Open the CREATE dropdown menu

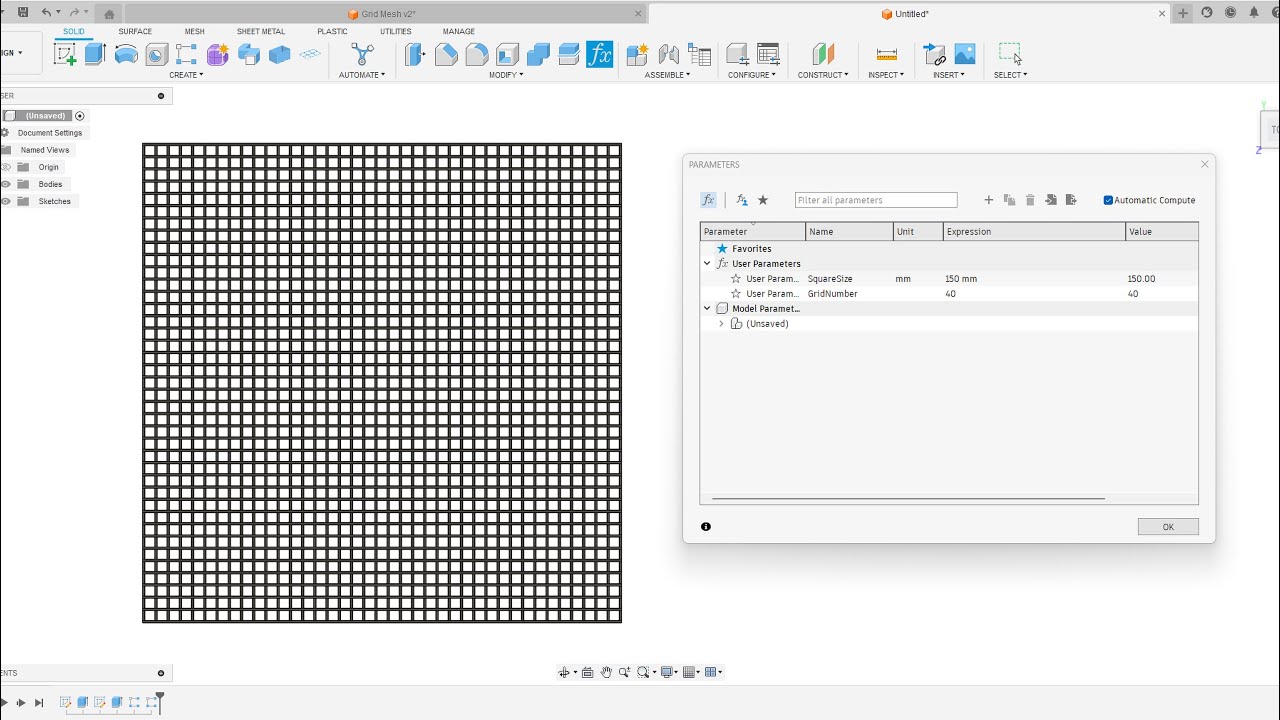click(x=186, y=75)
